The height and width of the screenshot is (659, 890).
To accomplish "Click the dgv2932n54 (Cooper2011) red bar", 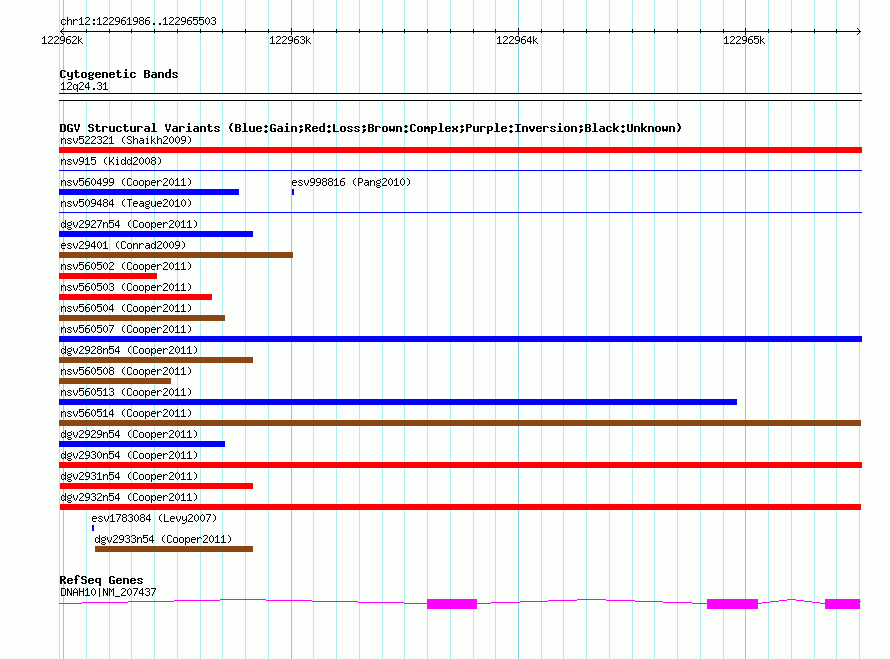I will [460, 507].
